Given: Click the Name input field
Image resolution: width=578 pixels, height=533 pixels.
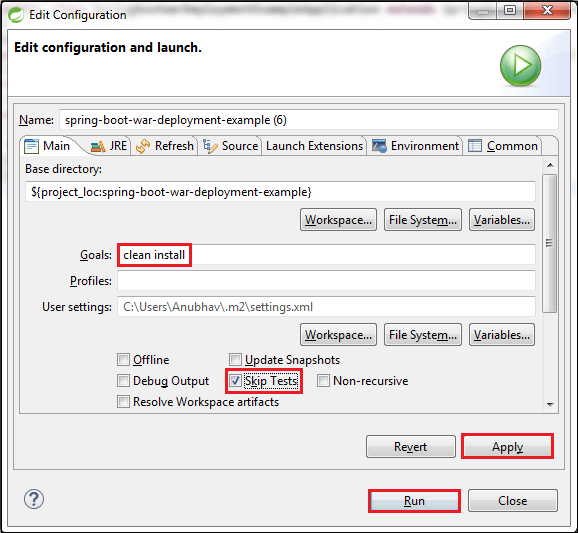Looking at the screenshot, I should point(309,120).
